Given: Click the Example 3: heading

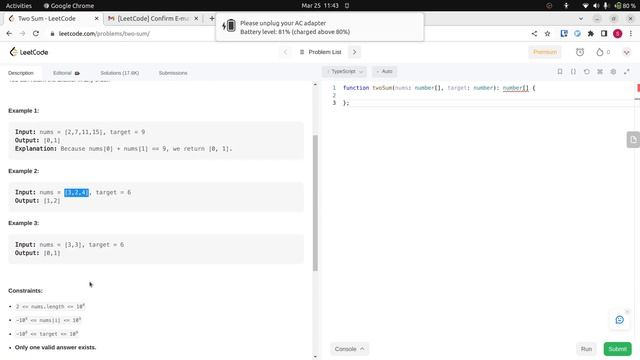Looking at the screenshot, I should [24, 223].
